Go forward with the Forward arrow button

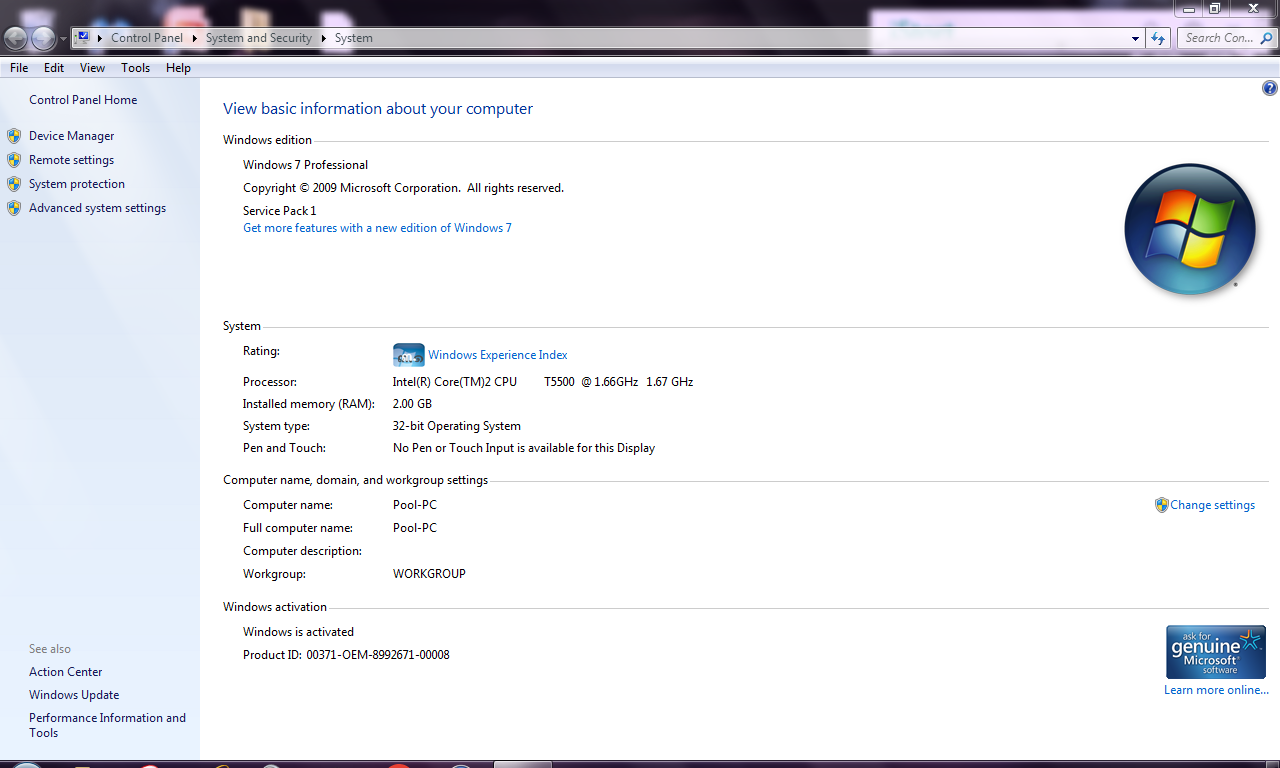click(43, 38)
